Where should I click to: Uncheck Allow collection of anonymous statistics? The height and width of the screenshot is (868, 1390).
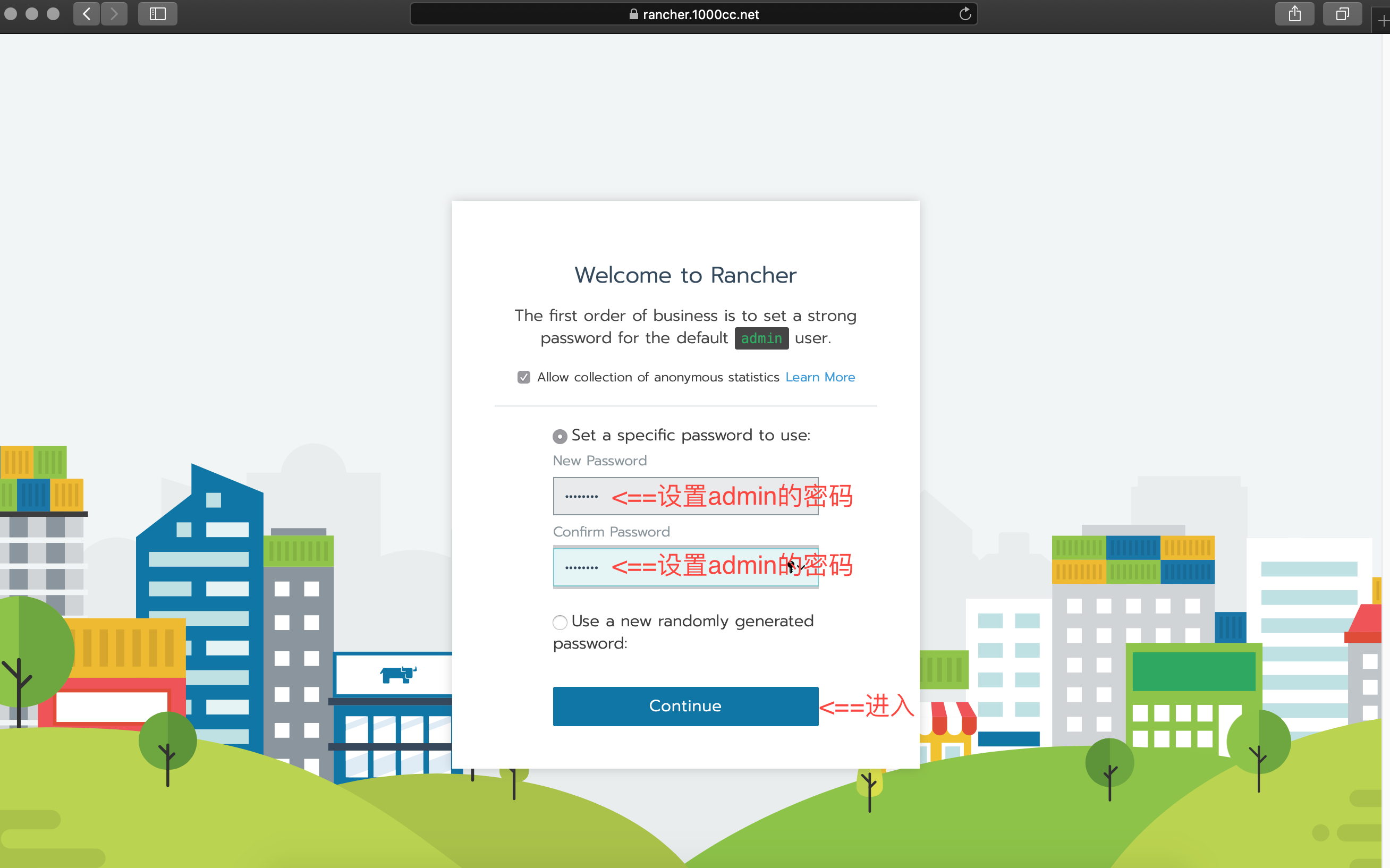[x=523, y=377]
